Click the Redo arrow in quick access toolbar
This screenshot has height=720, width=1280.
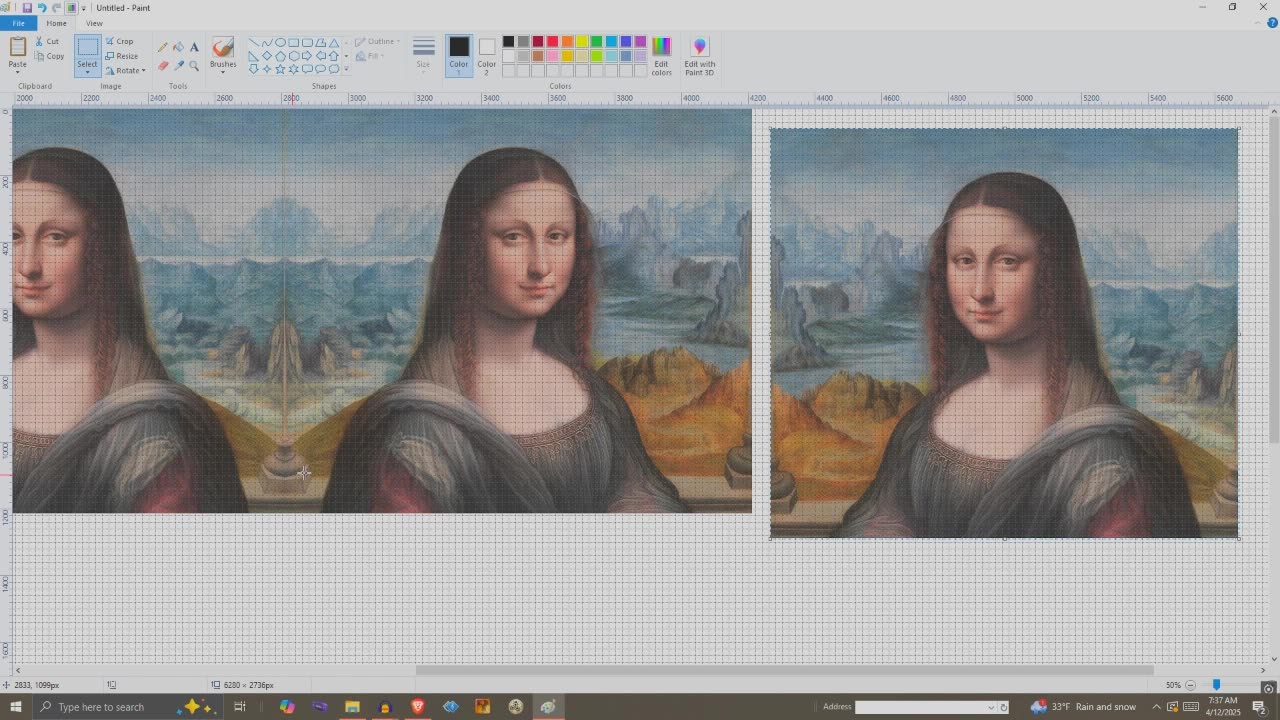click(x=57, y=7)
